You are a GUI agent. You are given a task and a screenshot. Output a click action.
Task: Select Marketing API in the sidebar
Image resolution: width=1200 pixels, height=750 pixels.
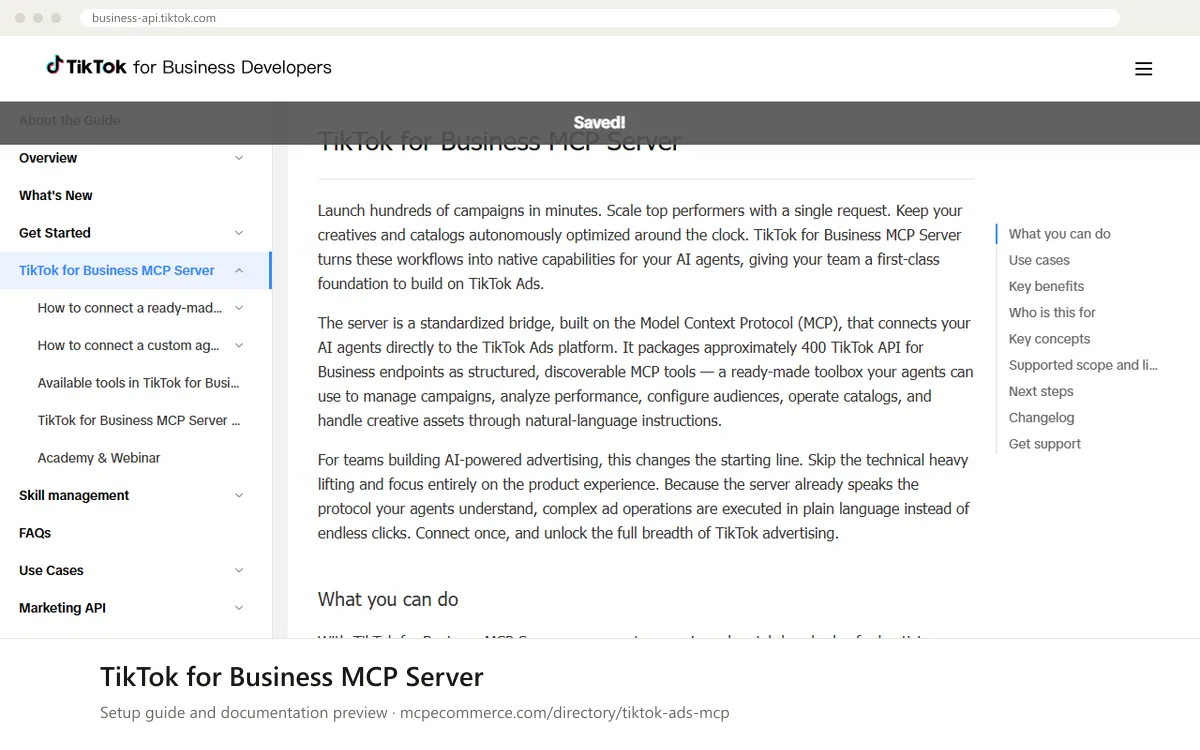pos(62,608)
